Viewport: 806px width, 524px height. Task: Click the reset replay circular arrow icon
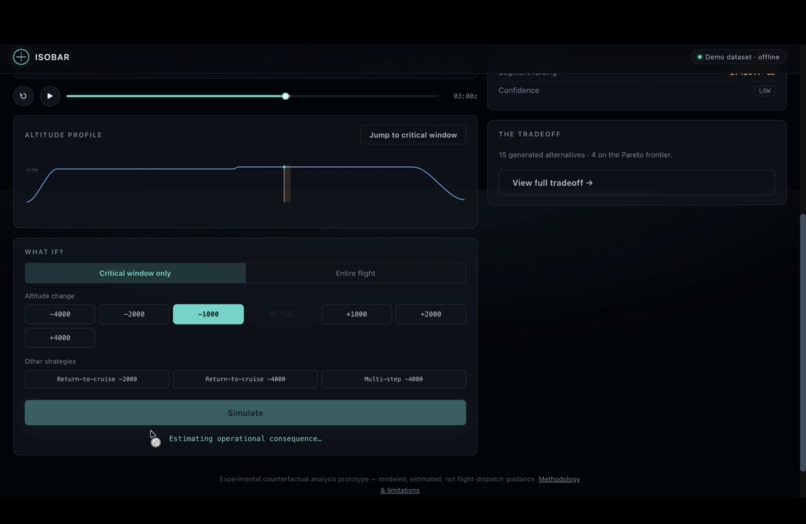[x=23, y=96]
